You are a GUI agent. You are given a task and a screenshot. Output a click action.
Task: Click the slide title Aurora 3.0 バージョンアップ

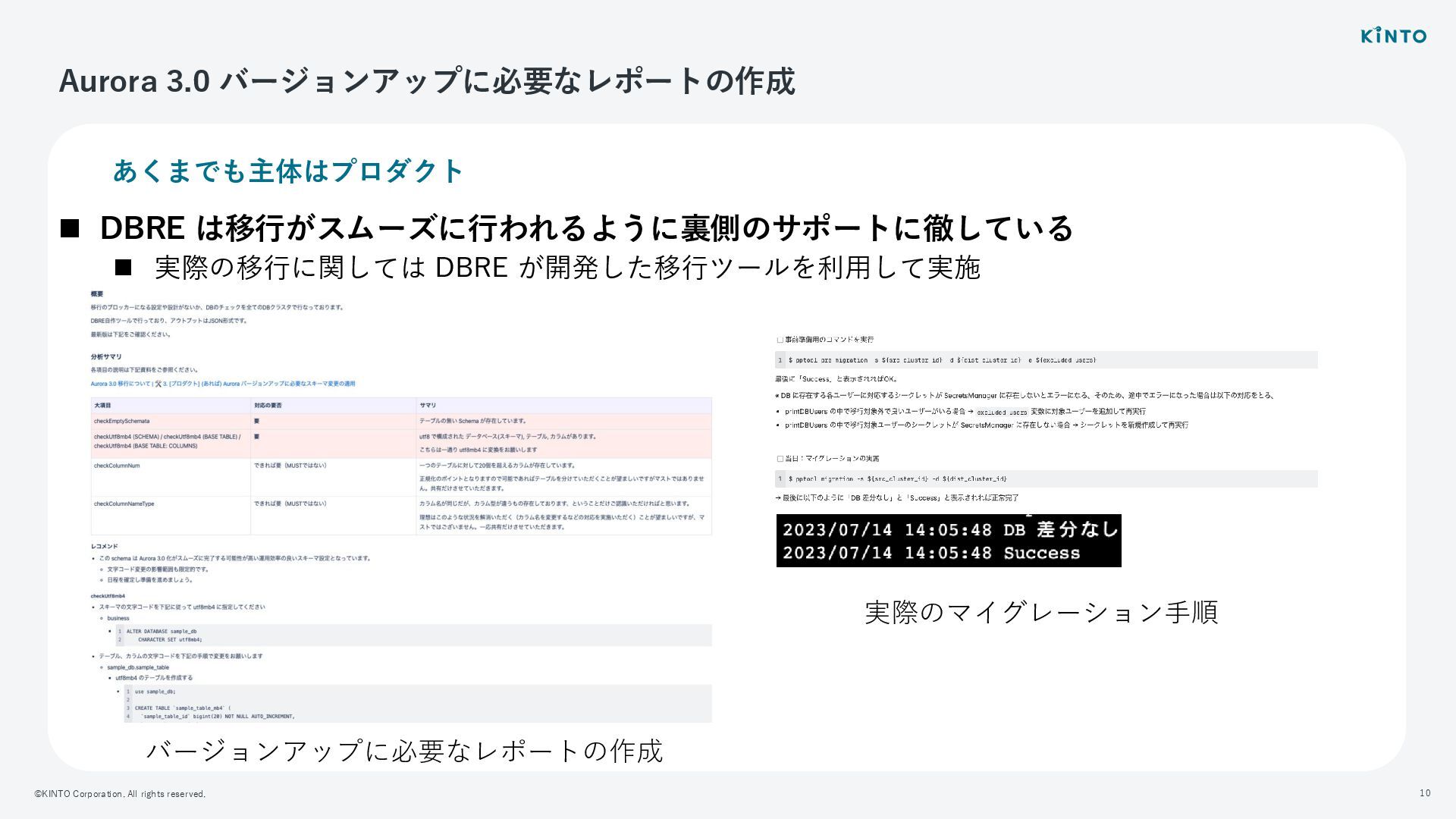coord(426,81)
